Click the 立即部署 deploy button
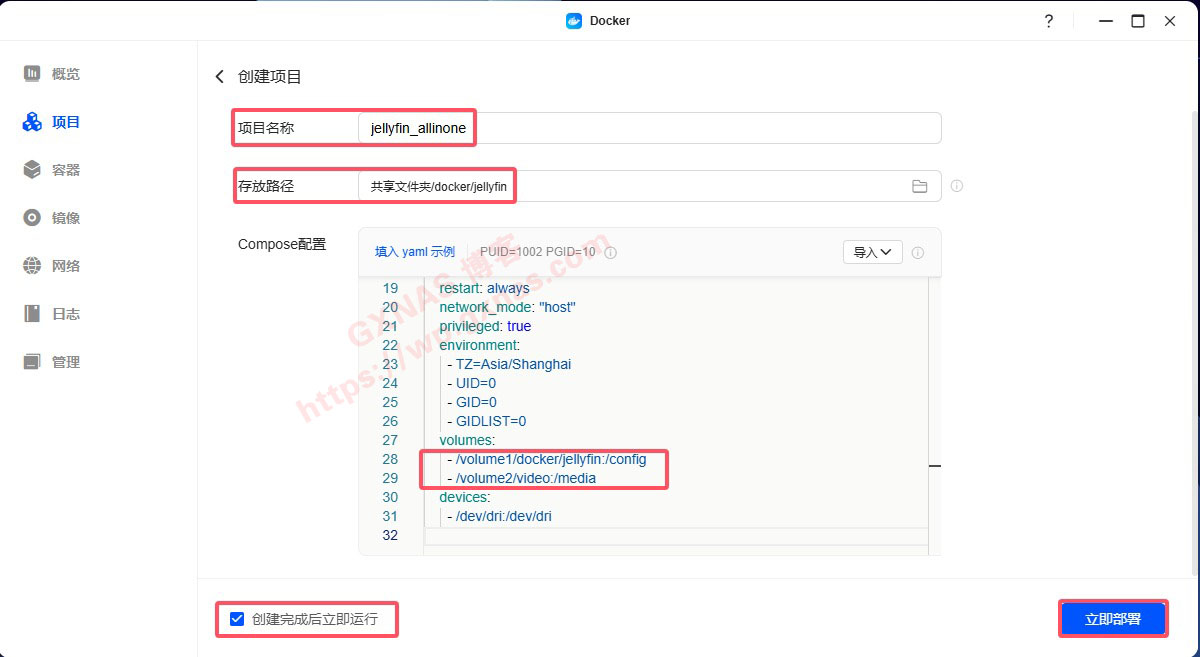 point(1113,619)
